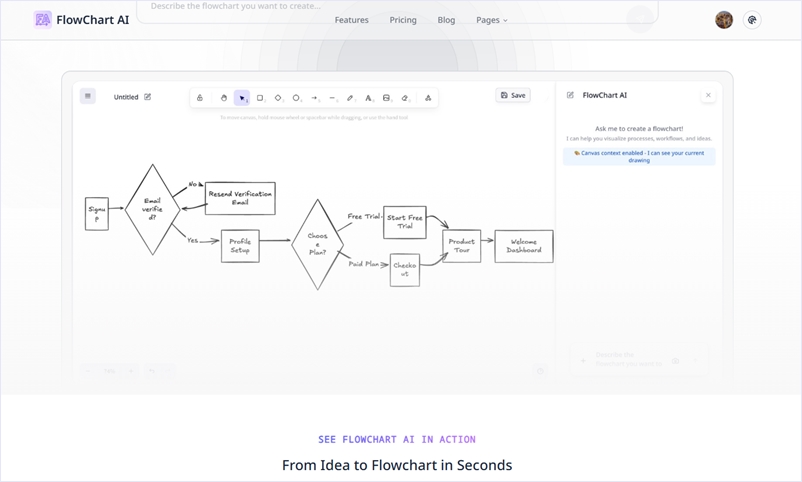
Task: Open the user profile avatar
Action: pos(724,20)
